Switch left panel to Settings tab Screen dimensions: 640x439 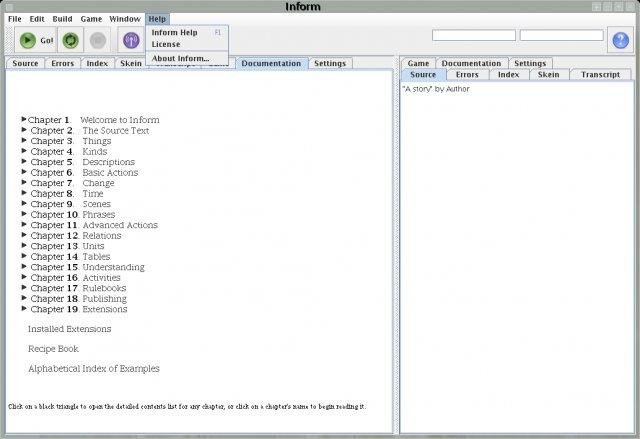[x=330, y=63]
